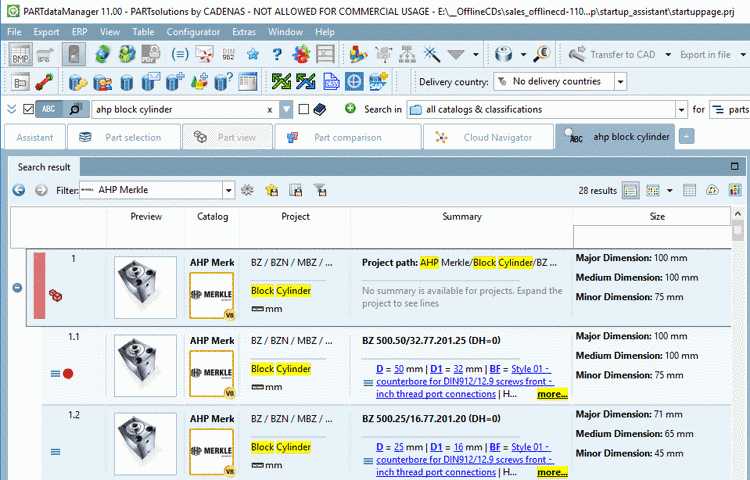This screenshot has width=750, height=480.
Task: Click the BMP export icon
Action: click(x=21, y=55)
